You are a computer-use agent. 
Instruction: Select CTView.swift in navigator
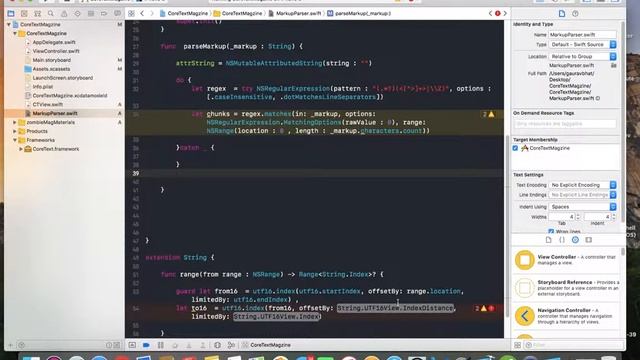tap(47, 104)
